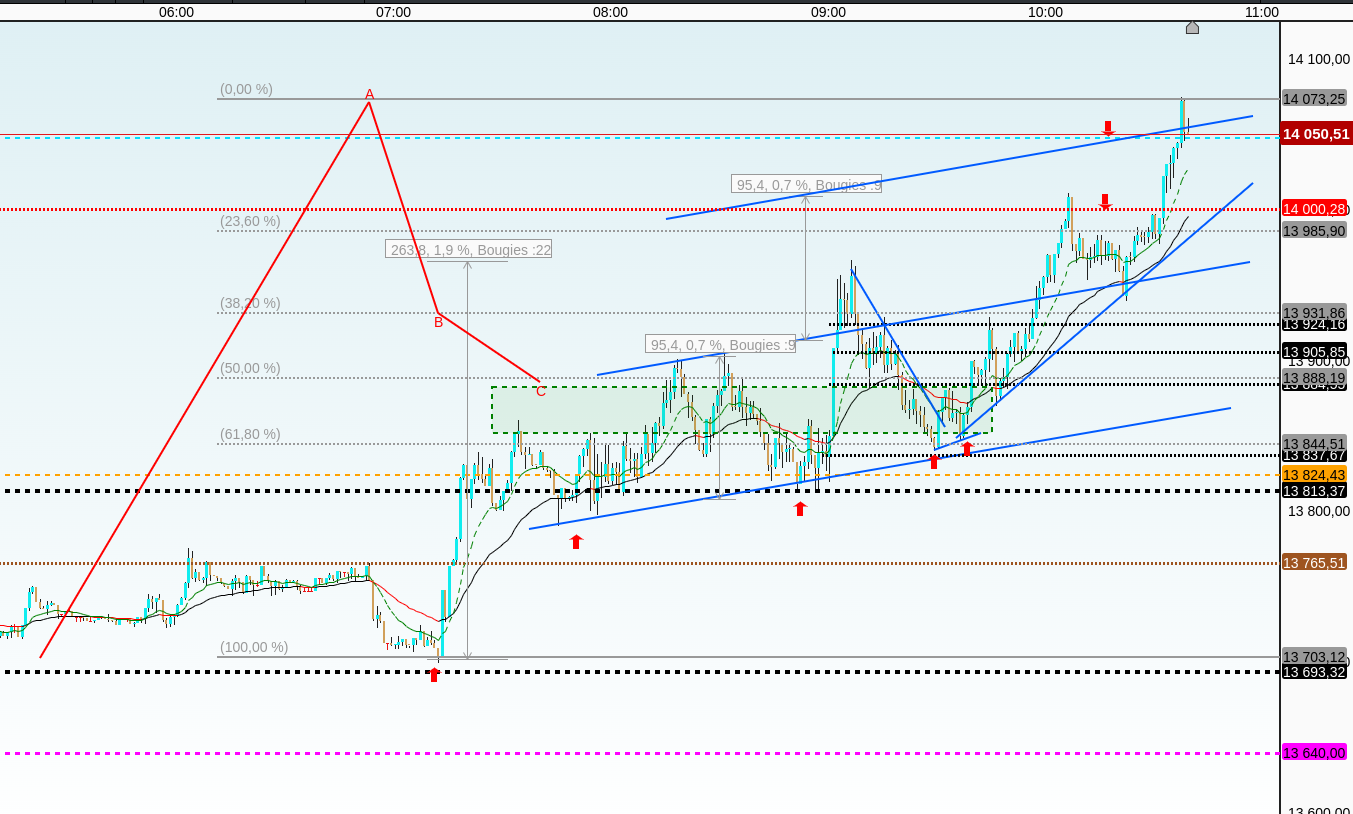Viewport: 1353px width, 814px height.
Task: Click the lower '95,4, 0,7 %, Bougies :9' label
Action: point(721,344)
